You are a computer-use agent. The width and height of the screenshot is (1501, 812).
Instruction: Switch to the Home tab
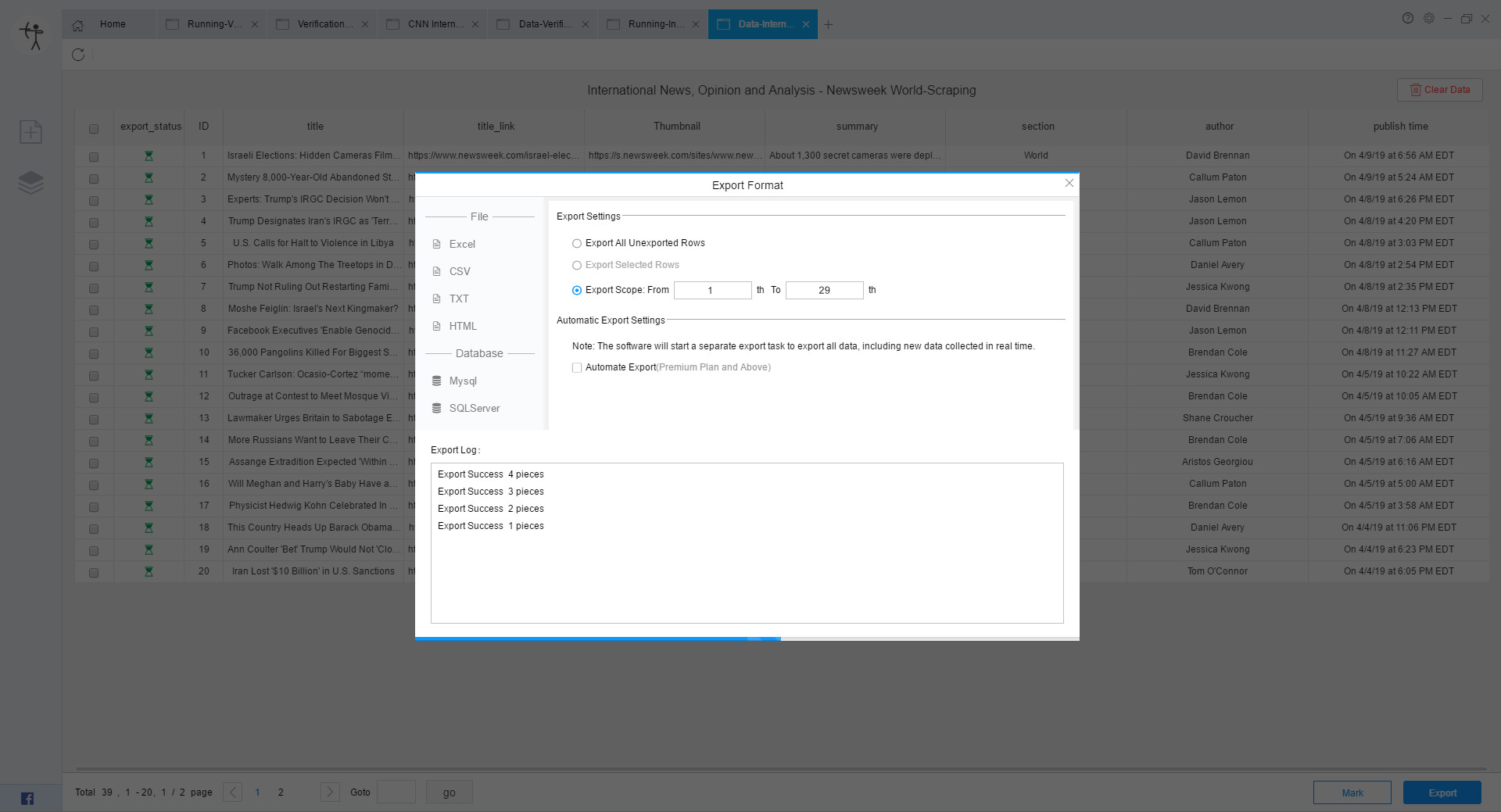click(109, 24)
